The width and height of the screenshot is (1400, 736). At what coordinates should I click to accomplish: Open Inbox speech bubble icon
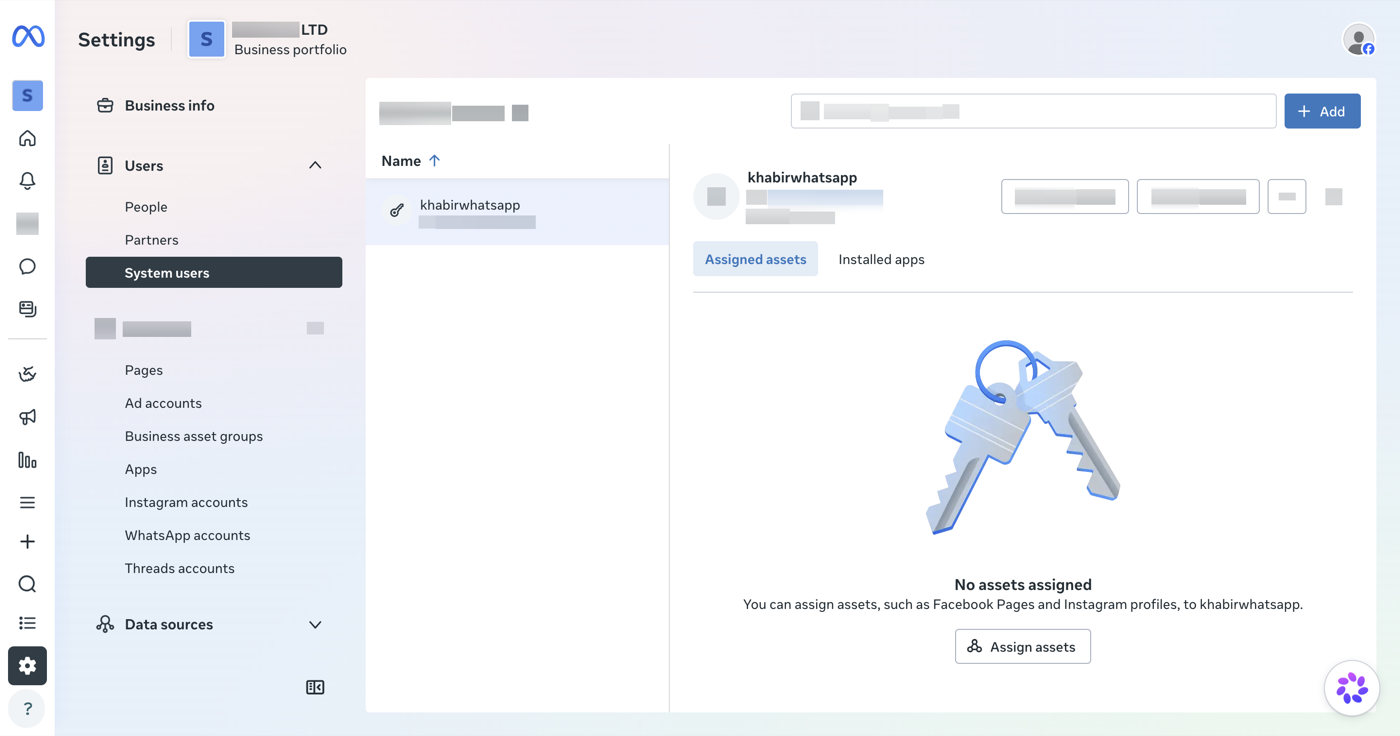[28, 267]
